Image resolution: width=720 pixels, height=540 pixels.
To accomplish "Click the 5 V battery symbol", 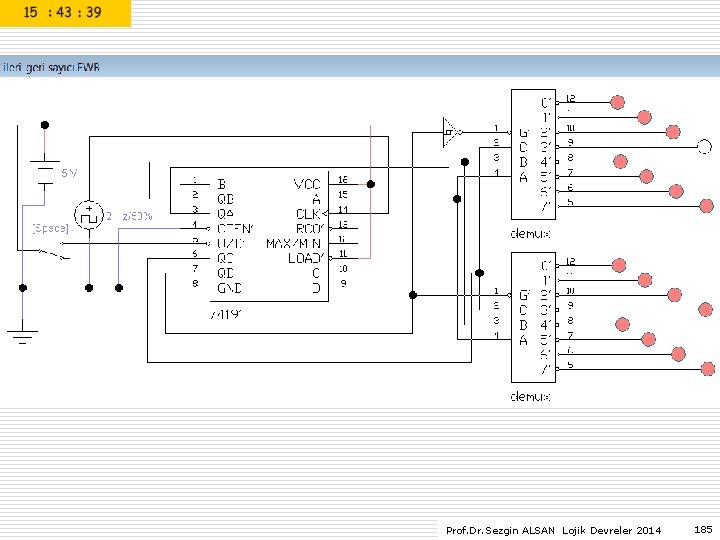I will point(45,173).
